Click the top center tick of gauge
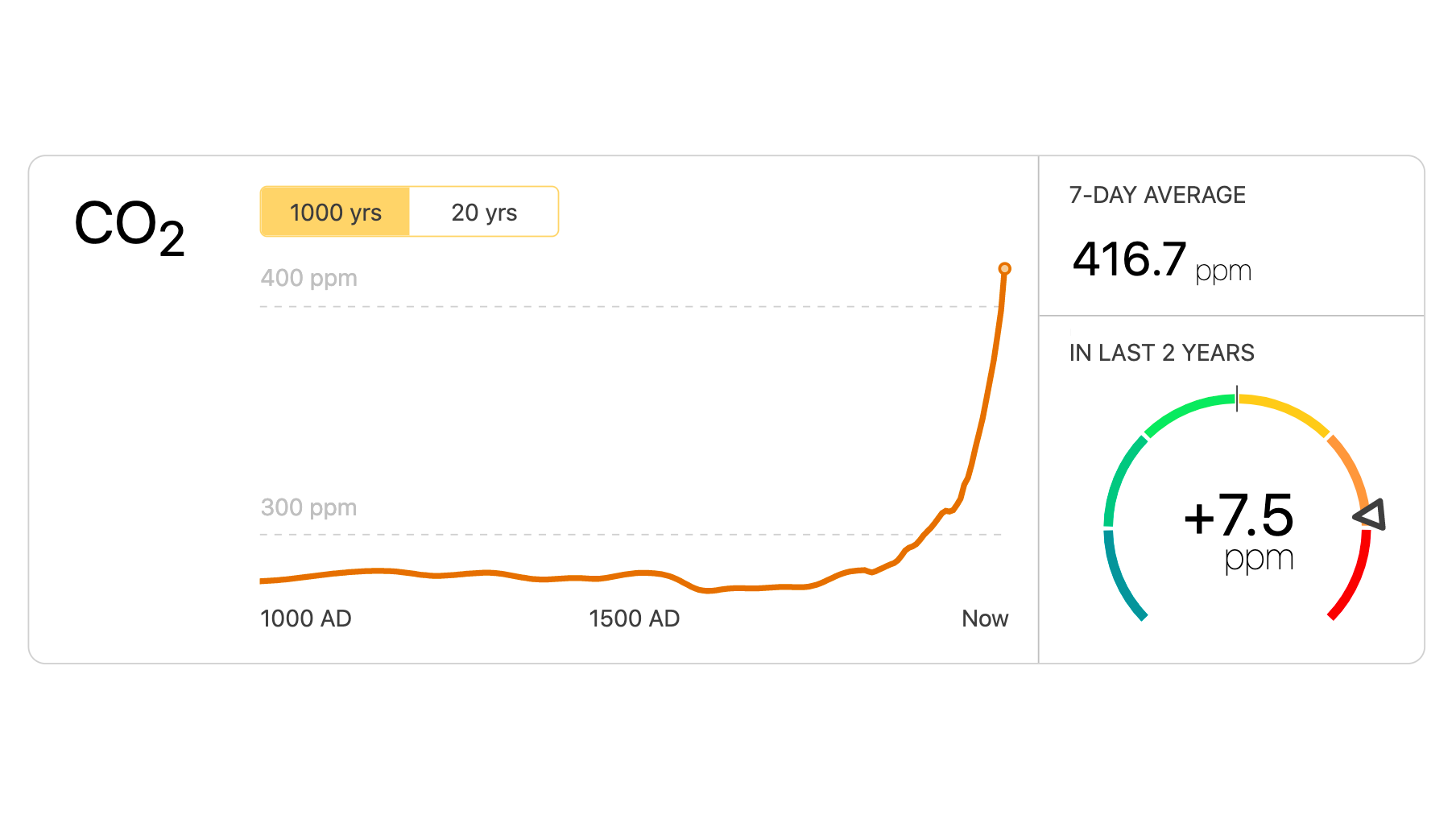1456x819 pixels. coord(1237,399)
